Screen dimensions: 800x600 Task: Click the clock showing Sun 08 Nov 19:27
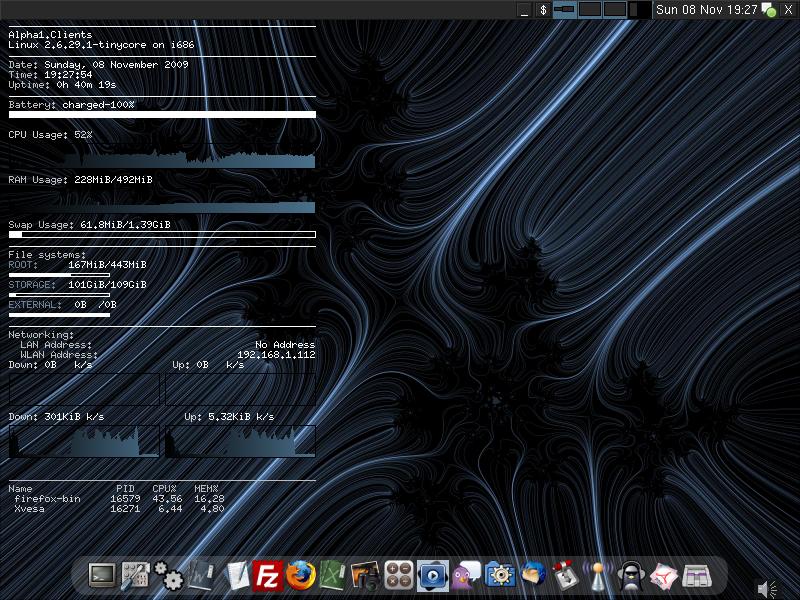click(707, 10)
